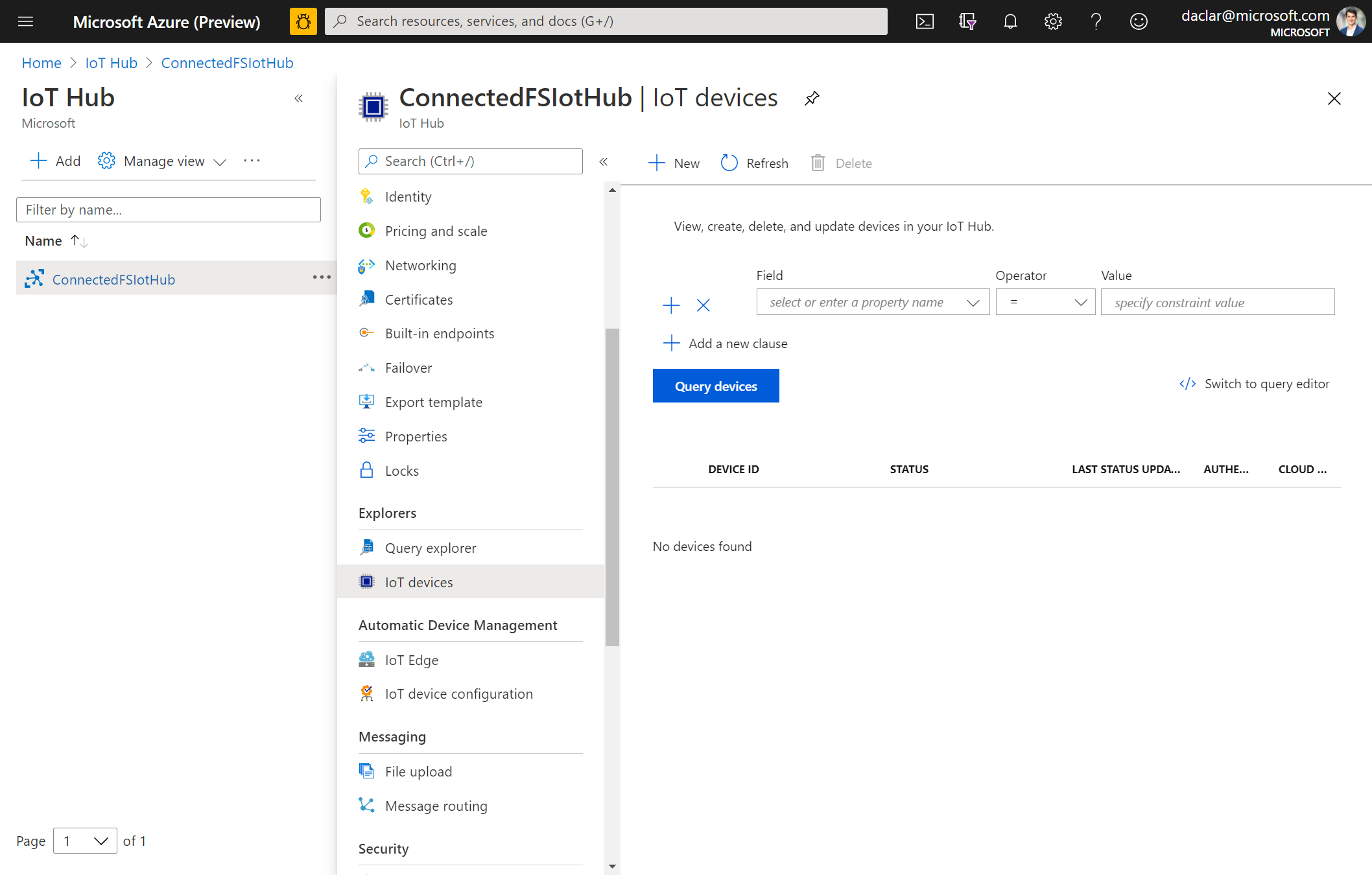Click the New device button
Image resolution: width=1372 pixels, height=875 pixels.
coord(674,163)
